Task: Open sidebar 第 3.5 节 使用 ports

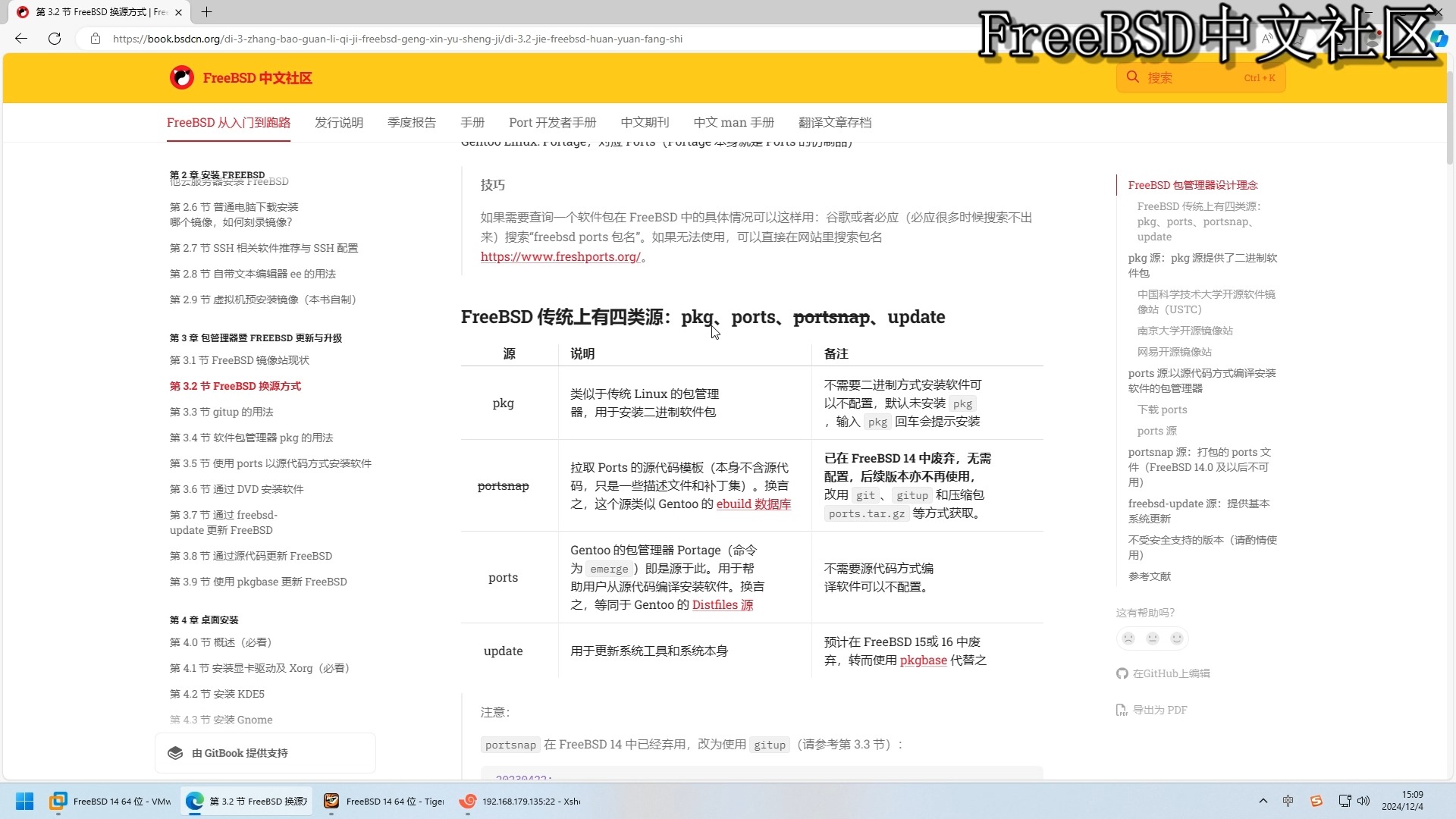Action: pyautogui.click(x=271, y=463)
